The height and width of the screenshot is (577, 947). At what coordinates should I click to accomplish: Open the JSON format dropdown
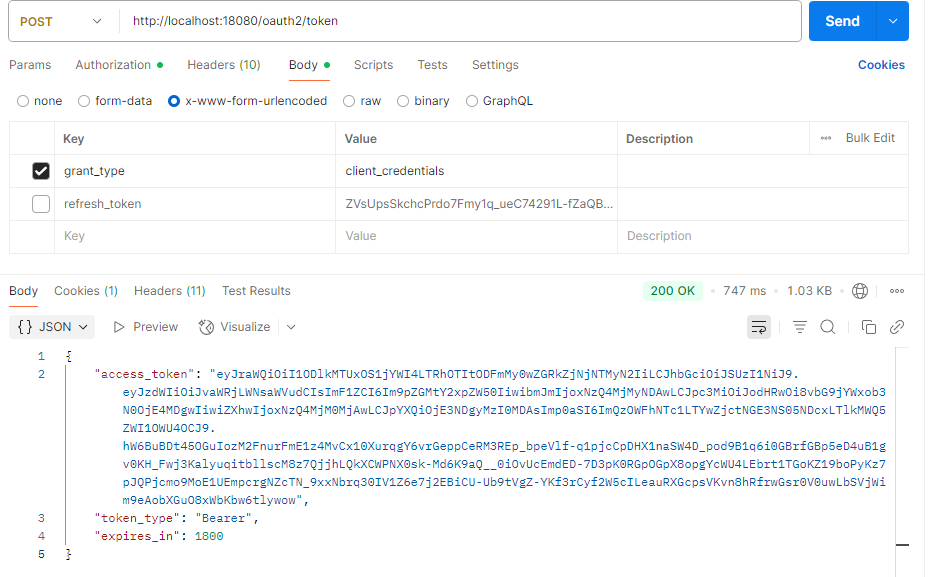point(53,327)
